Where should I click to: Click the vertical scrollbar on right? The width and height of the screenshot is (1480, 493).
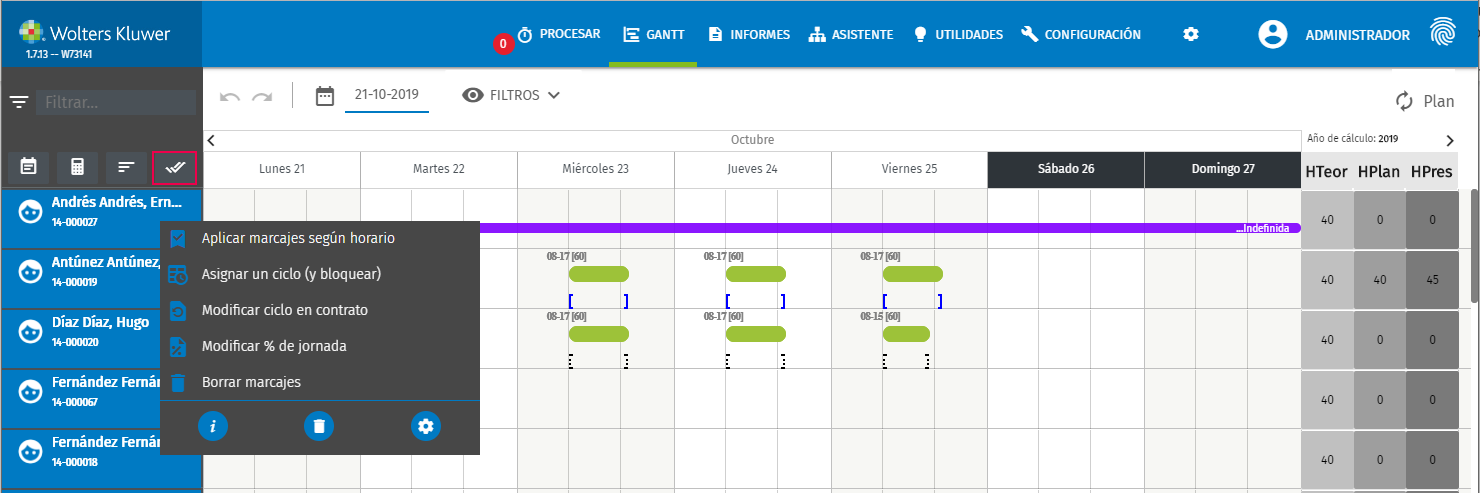pyautogui.click(x=1474, y=245)
